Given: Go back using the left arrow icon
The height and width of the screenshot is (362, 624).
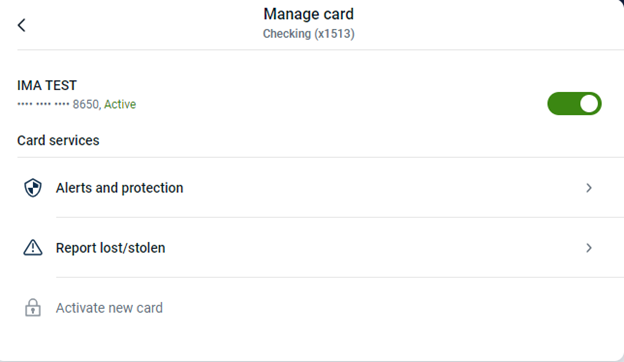Looking at the screenshot, I should 21,25.
